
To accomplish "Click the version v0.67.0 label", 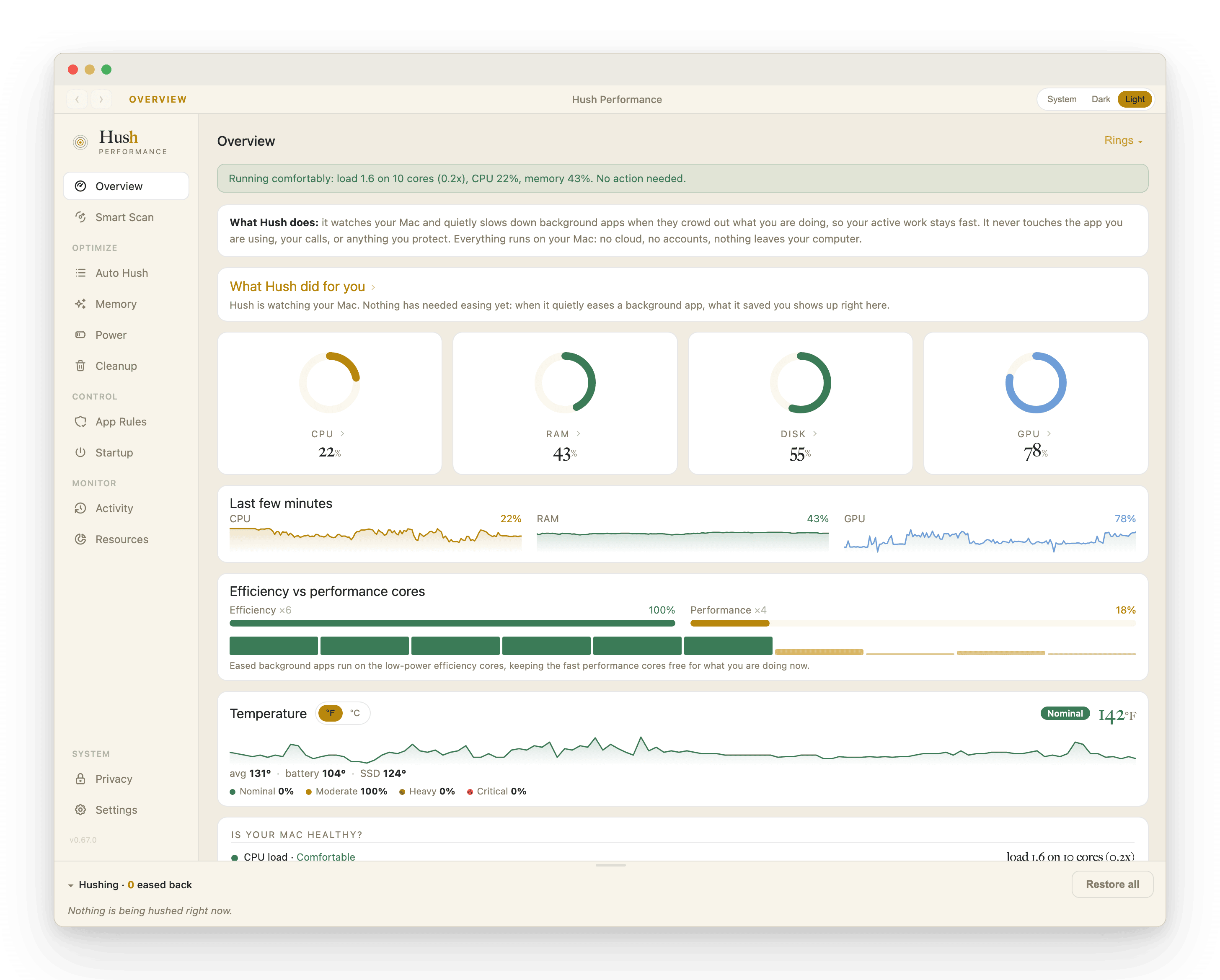I will [83, 840].
